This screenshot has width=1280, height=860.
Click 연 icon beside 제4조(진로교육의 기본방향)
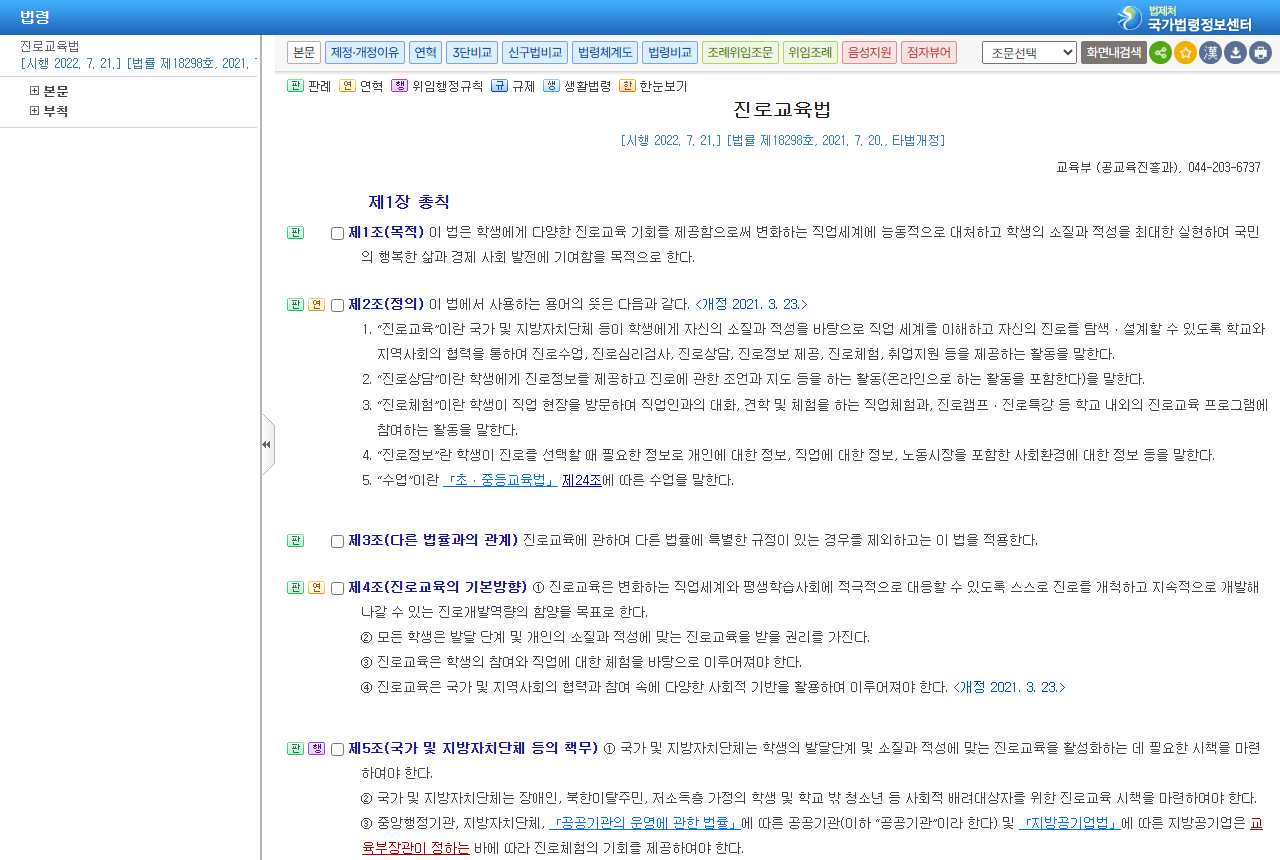(316, 588)
